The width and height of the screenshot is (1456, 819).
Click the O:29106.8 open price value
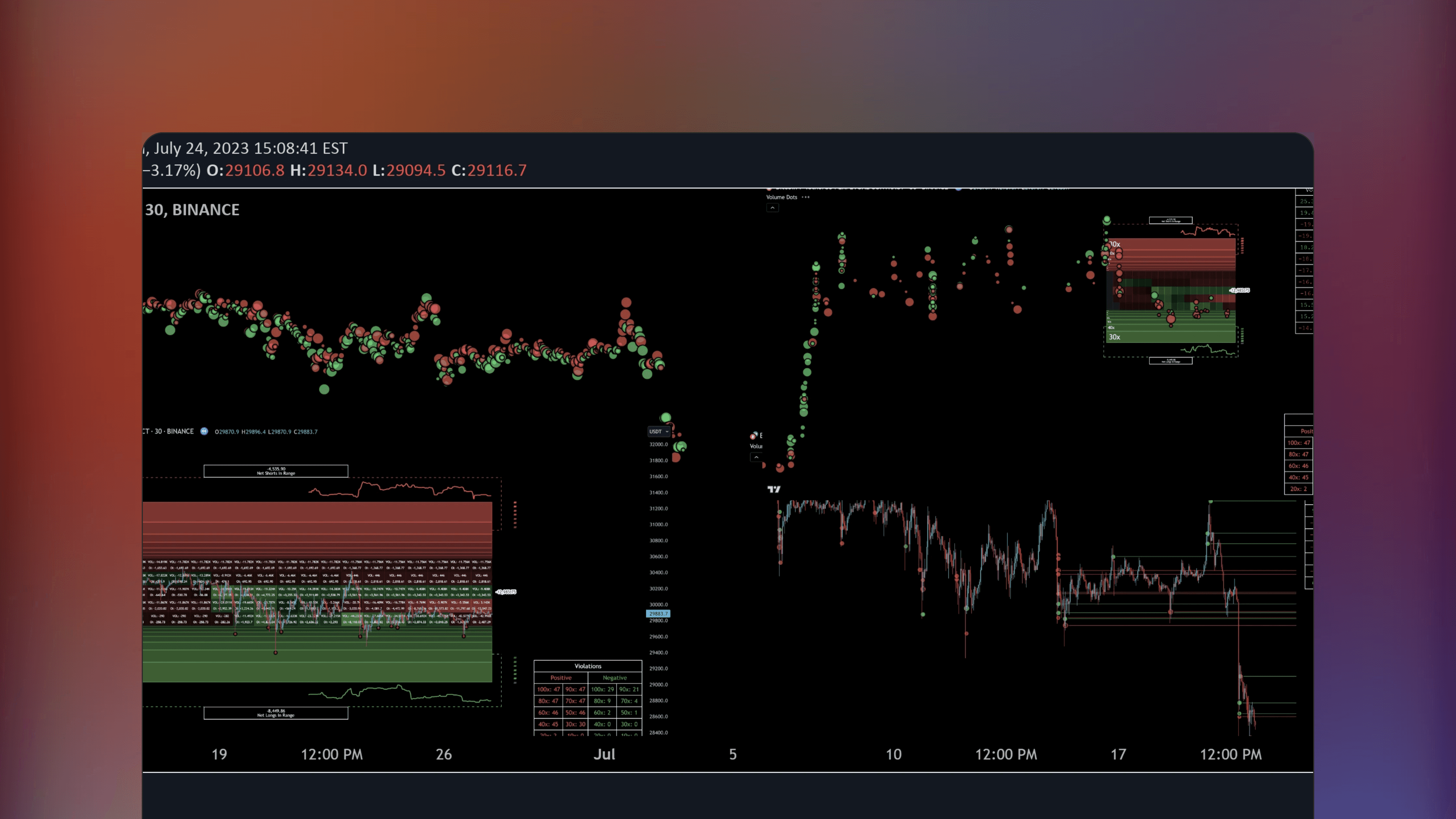[x=254, y=170]
